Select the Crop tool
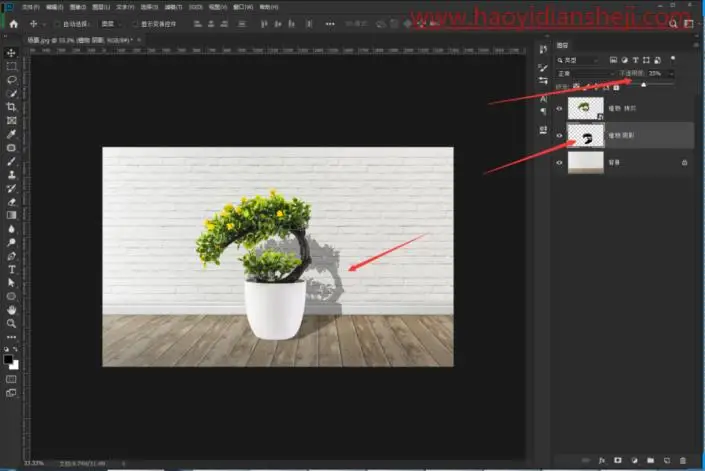 click(x=11, y=107)
